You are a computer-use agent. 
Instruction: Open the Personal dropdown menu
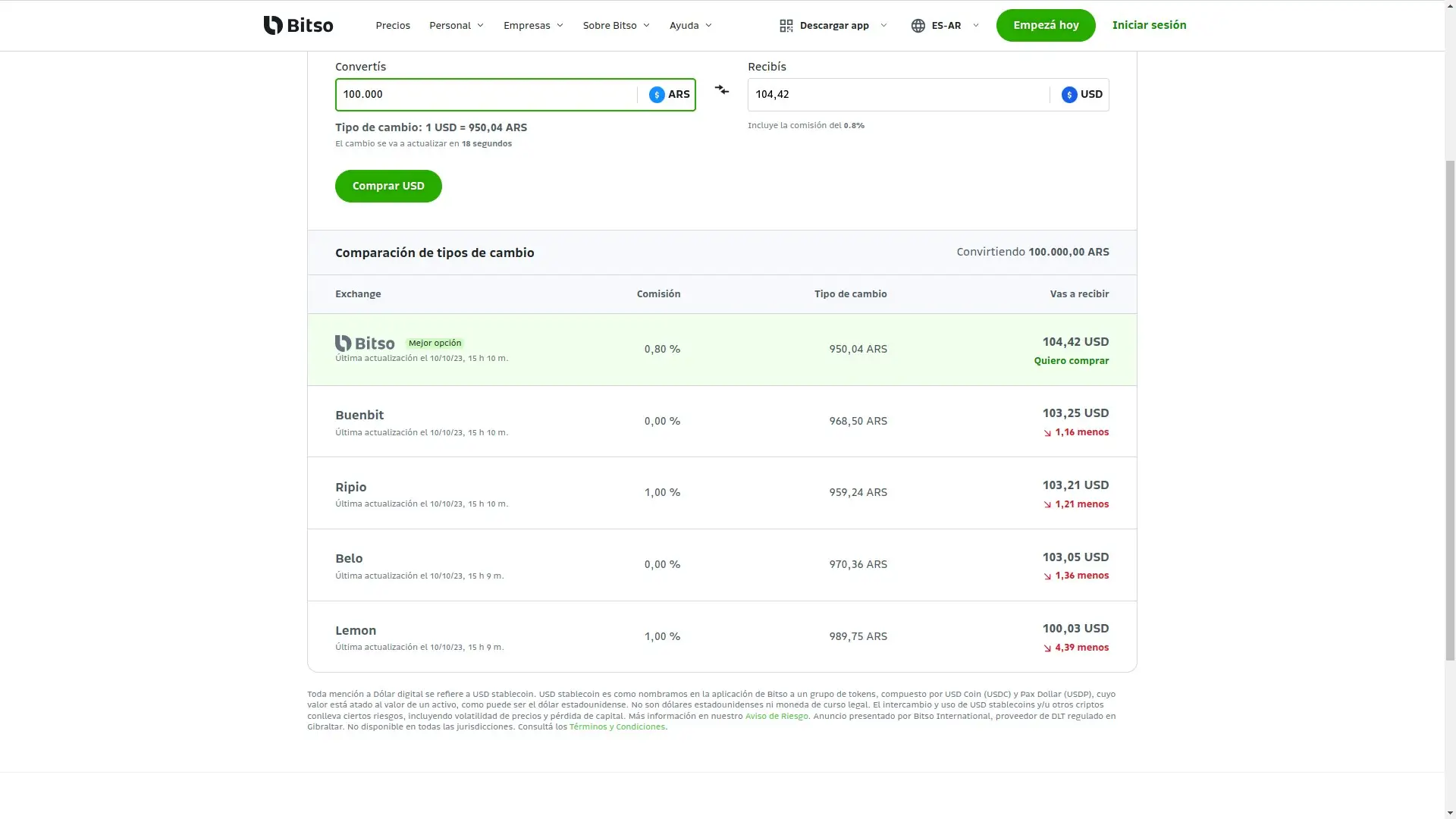point(457,25)
